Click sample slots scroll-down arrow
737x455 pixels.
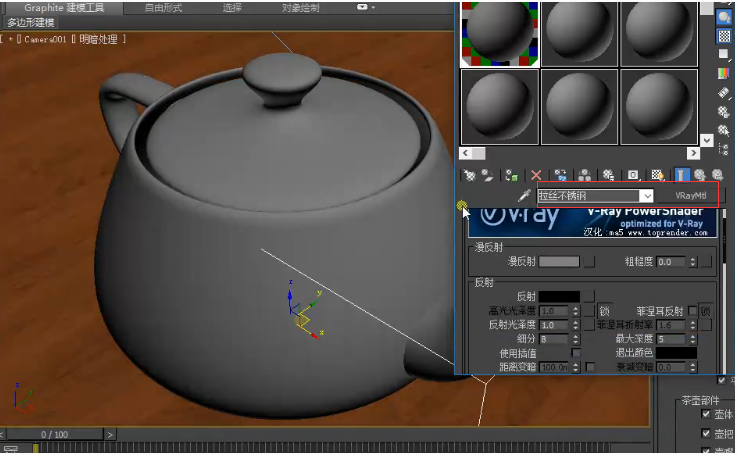click(706, 140)
